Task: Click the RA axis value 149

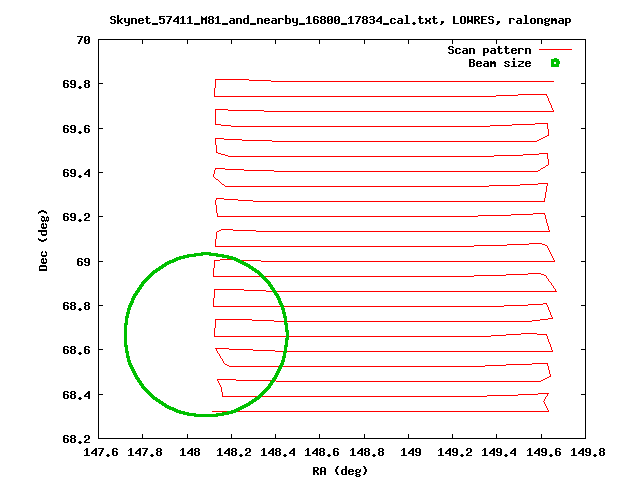Action: (x=410, y=452)
